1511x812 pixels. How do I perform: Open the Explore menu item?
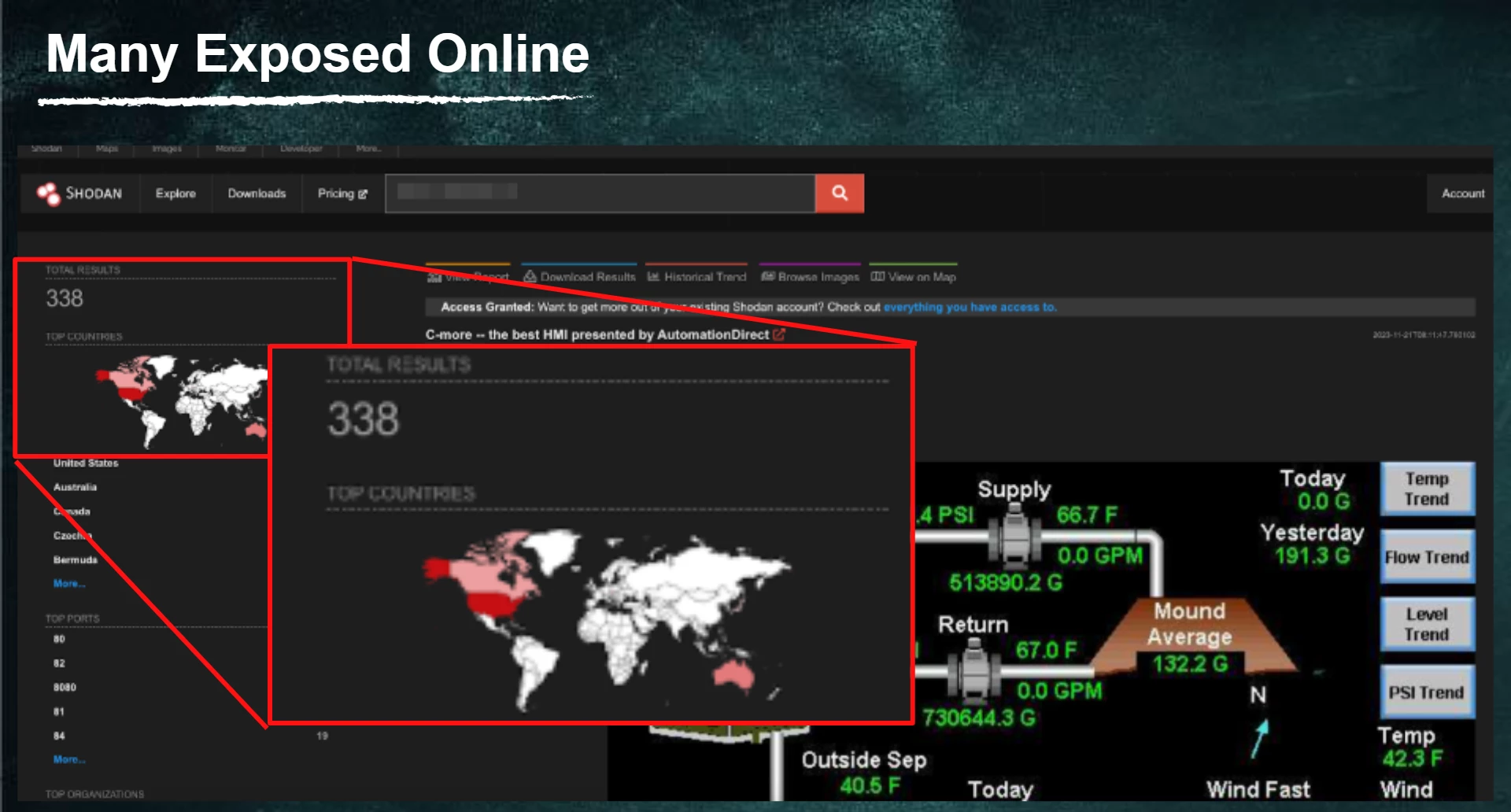175,194
